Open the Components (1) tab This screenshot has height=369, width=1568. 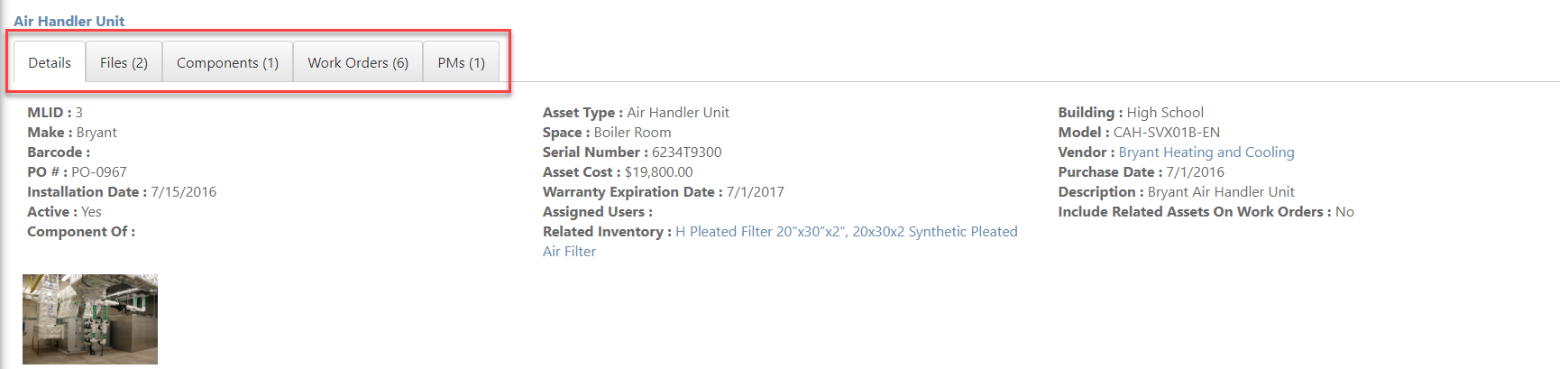click(x=227, y=62)
